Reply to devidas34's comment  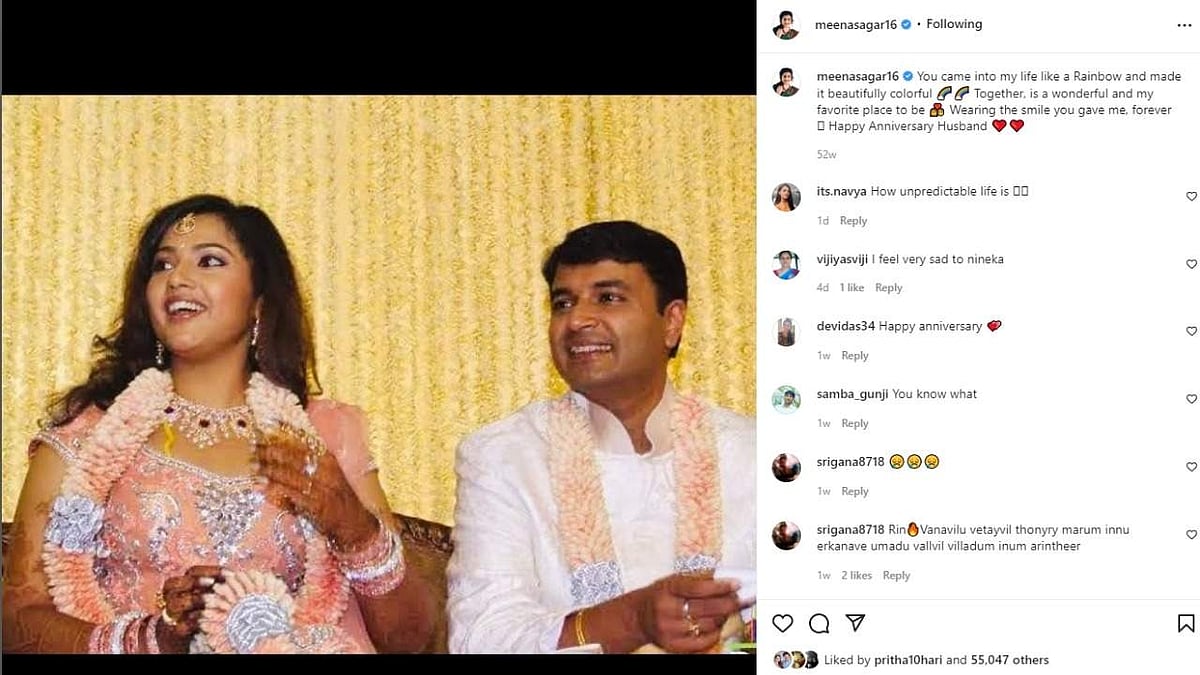[x=854, y=356]
